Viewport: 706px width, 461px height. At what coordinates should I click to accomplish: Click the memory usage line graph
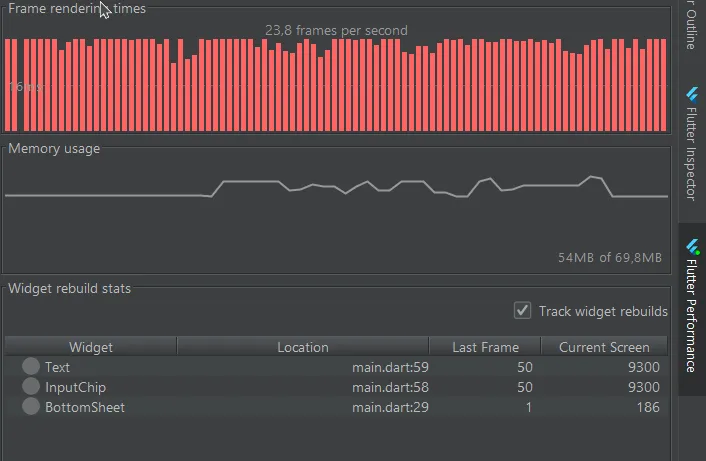click(336, 187)
